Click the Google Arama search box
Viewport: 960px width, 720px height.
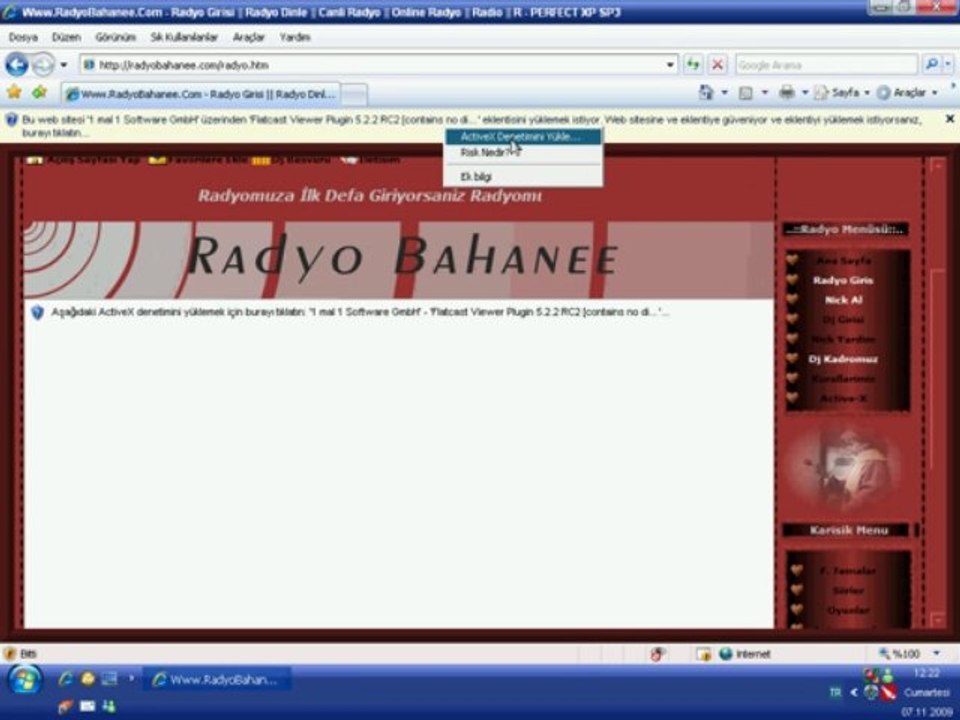[x=827, y=64]
